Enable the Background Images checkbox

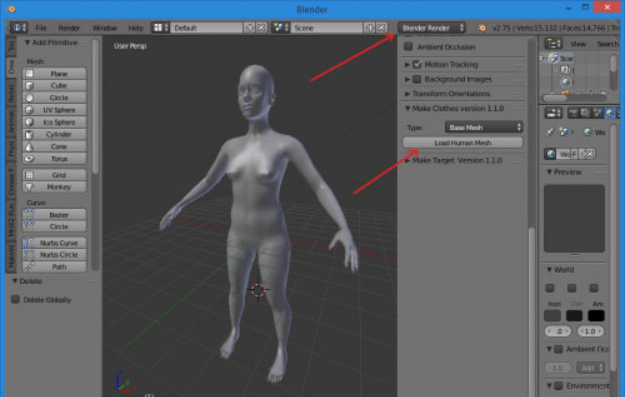(x=417, y=79)
